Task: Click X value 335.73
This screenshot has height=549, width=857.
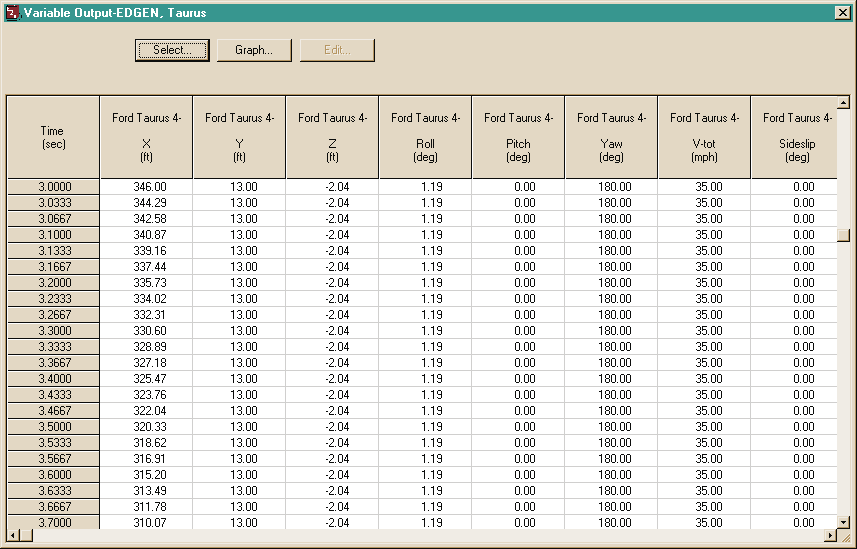Action: pos(146,283)
